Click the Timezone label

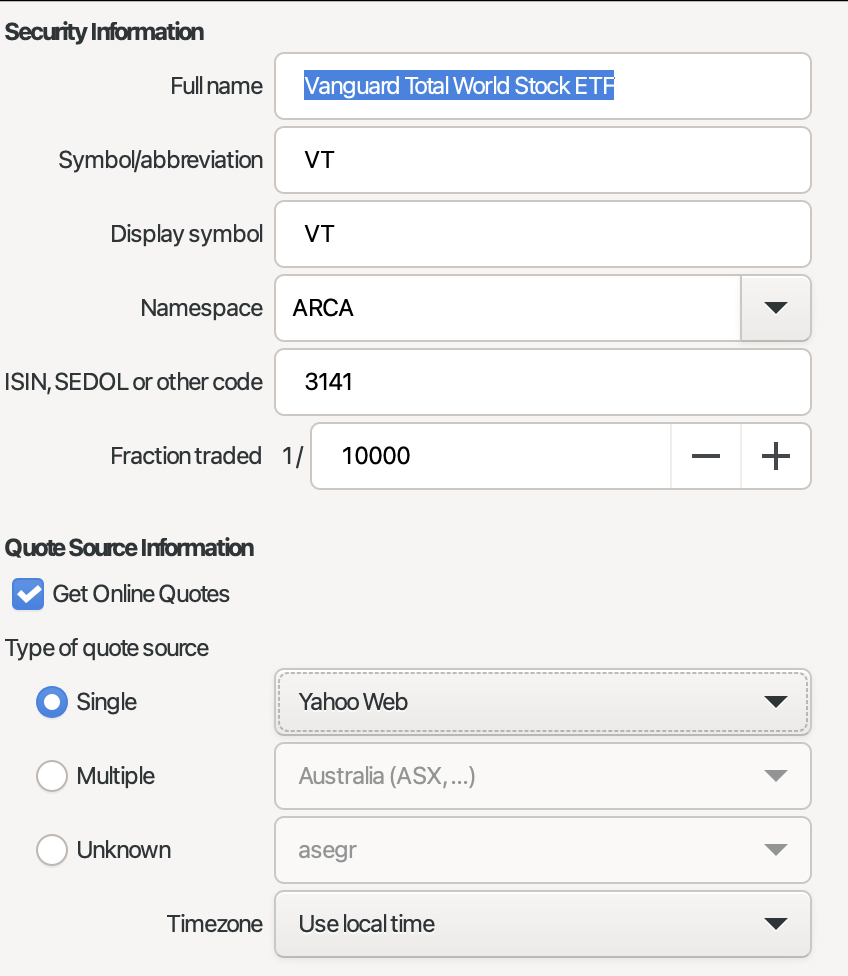215,924
